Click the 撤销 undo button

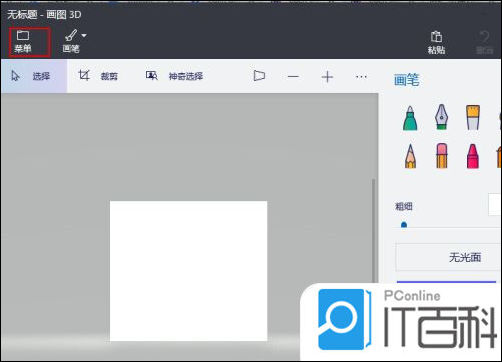(x=484, y=42)
